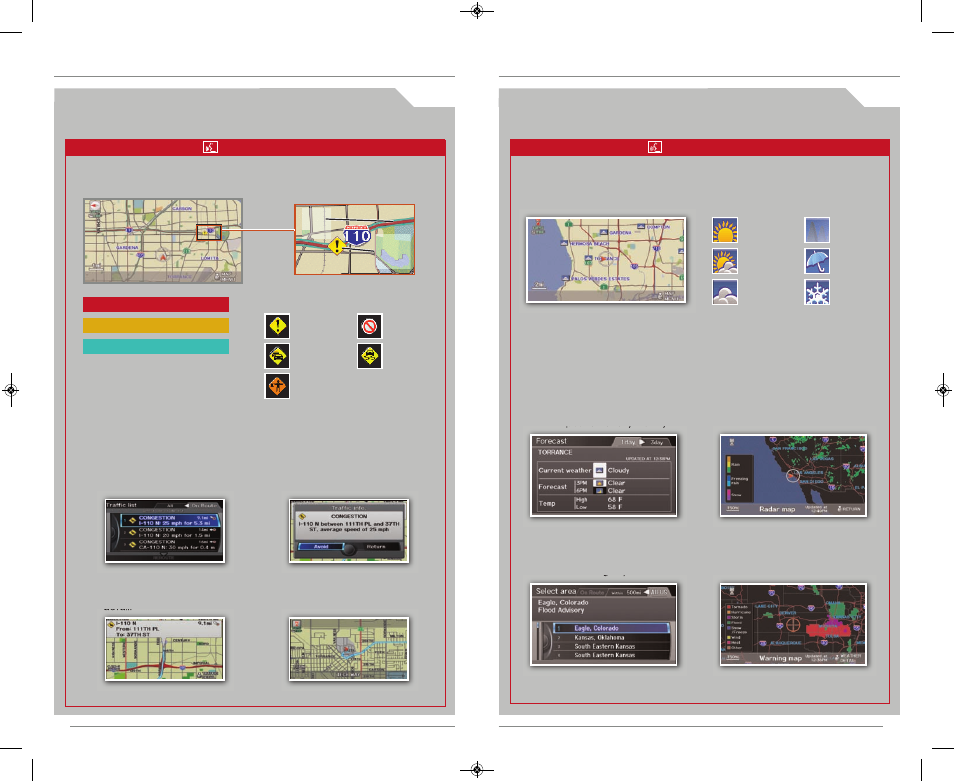This screenshot has height=781, width=954.
Task: Select the Kansas, Oklahoma row
Action: click(x=610, y=637)
